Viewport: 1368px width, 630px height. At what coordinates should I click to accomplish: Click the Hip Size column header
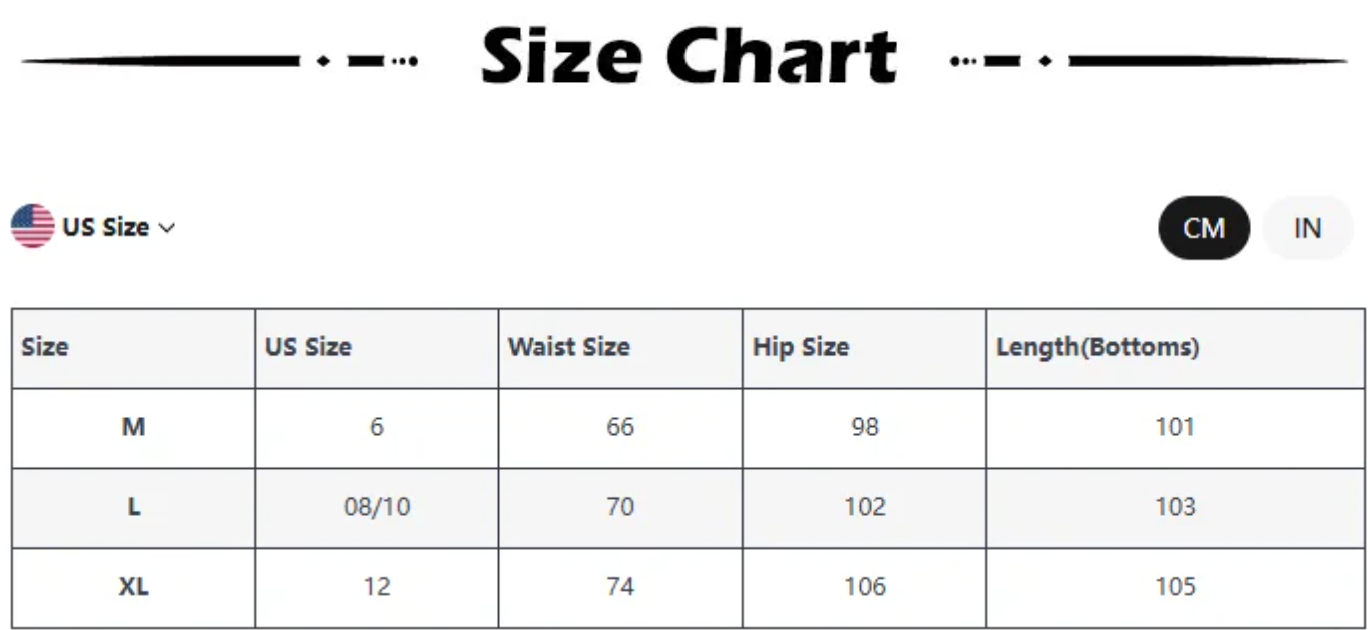(x=801, y=347)
